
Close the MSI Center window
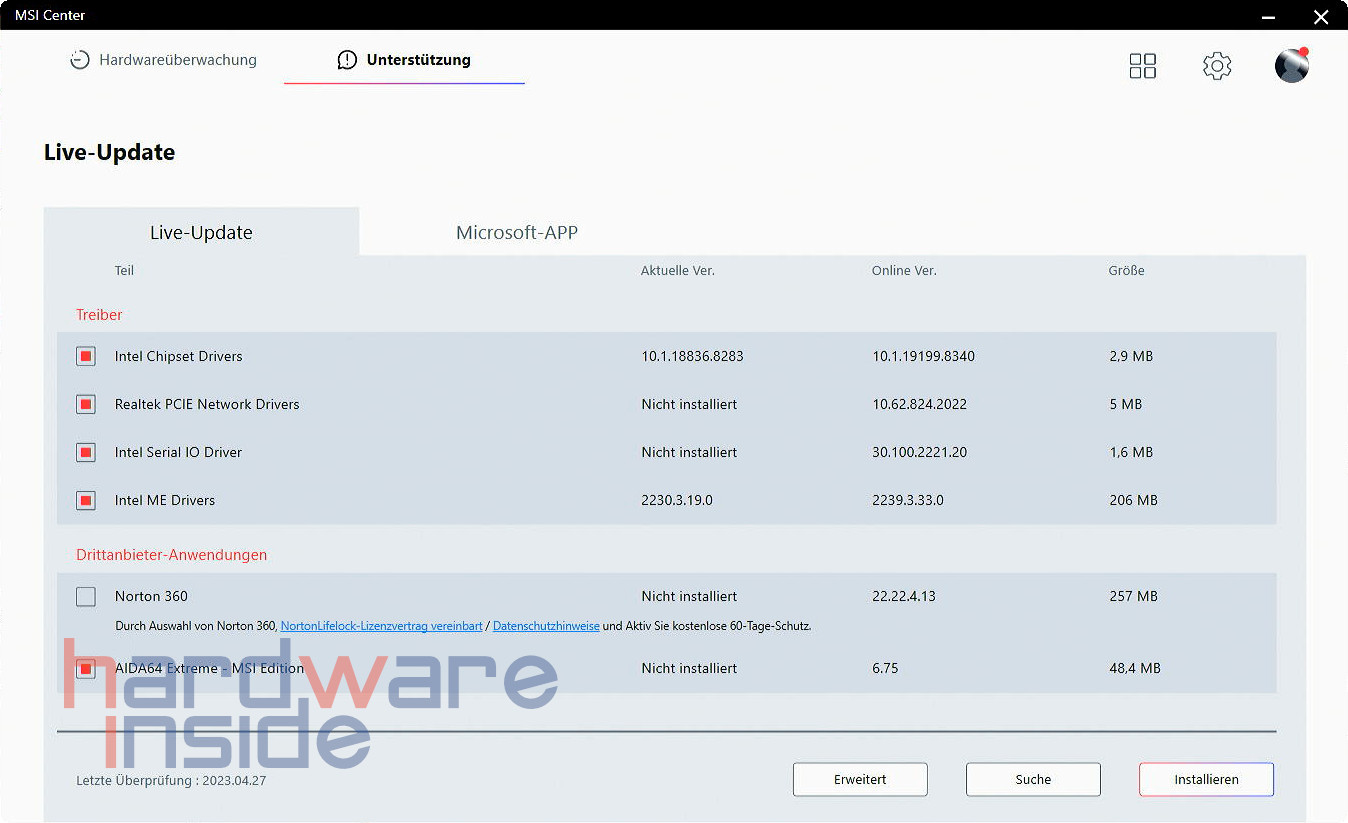coord(1320,16)
